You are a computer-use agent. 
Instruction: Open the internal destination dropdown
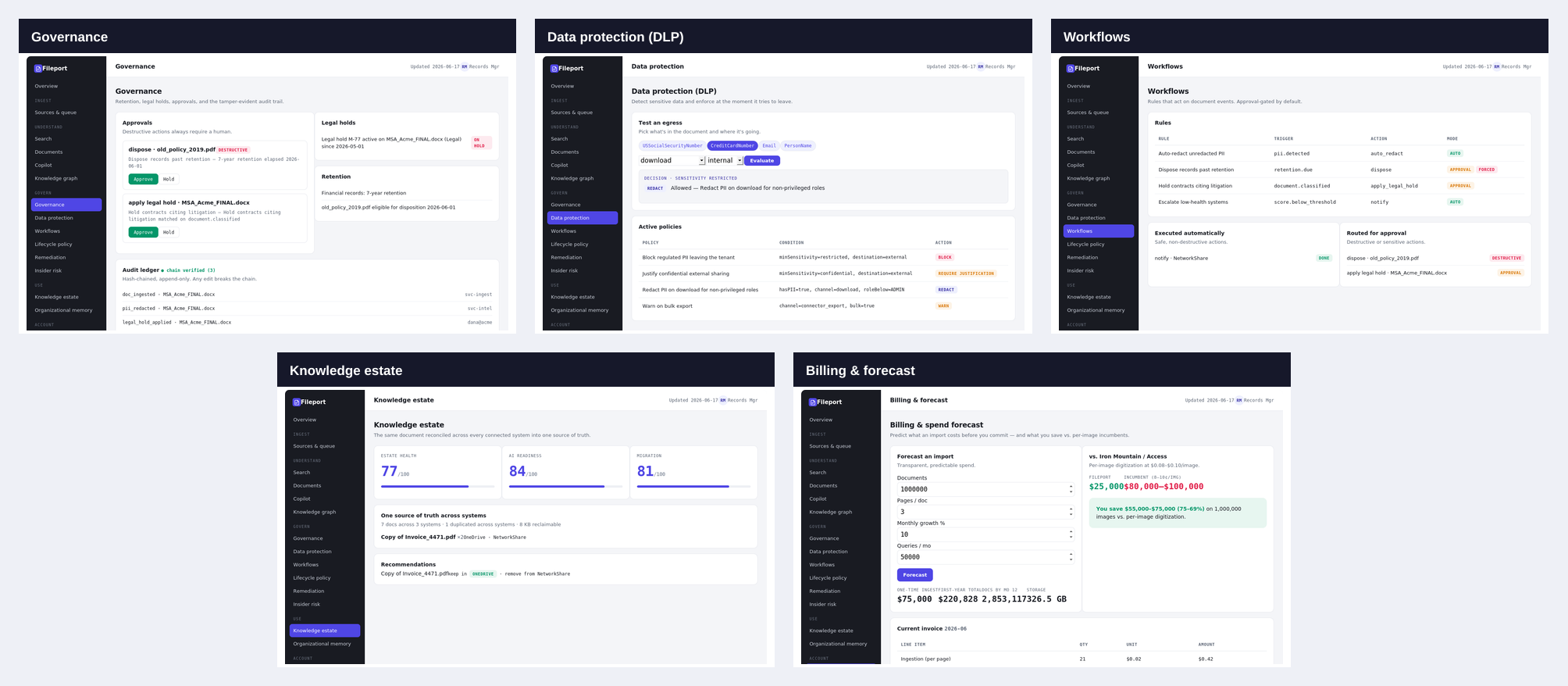[x=725, y=161]
